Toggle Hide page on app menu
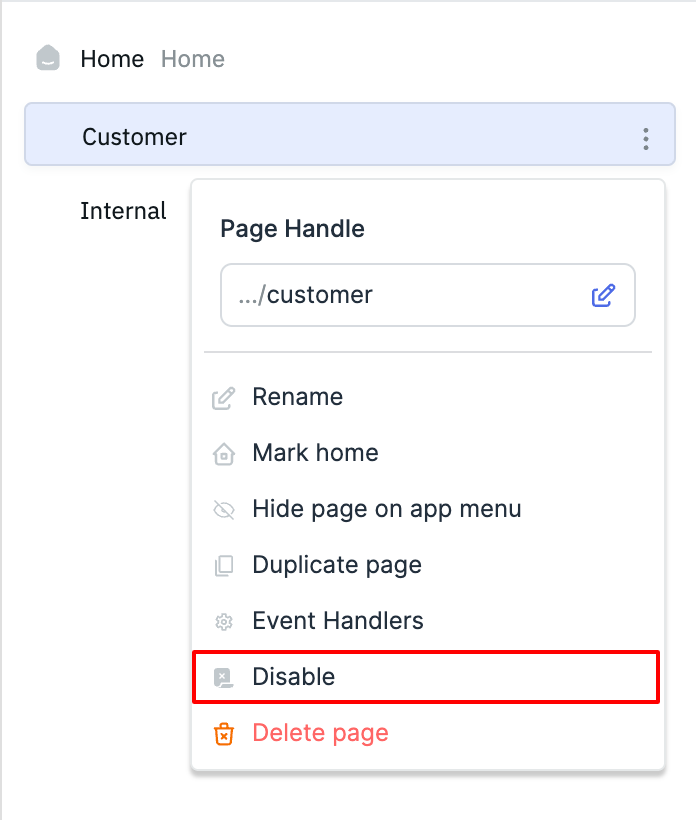This screenshot has width=696, height=820. click(x=386, y=509)
